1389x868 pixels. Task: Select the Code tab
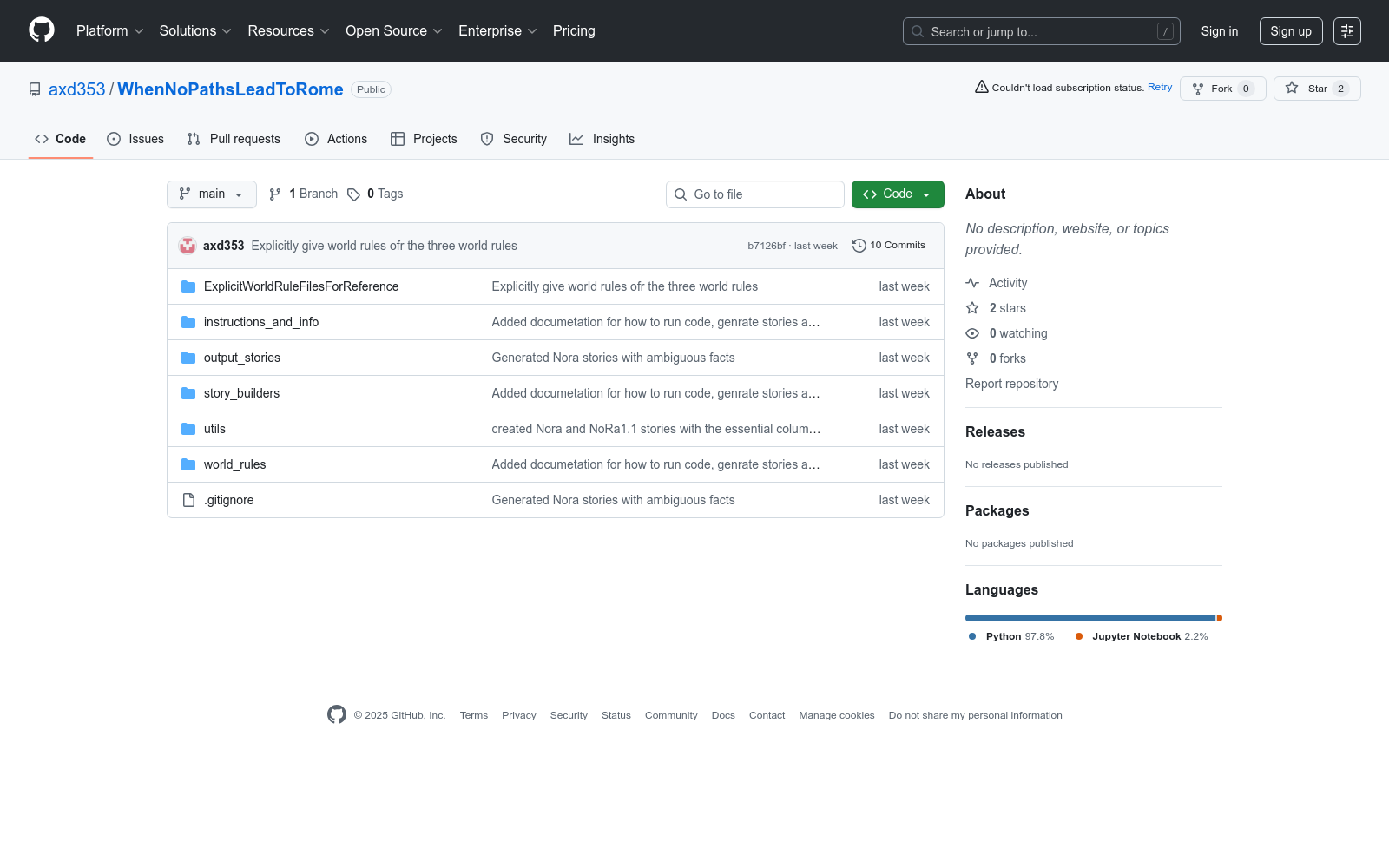61,139
